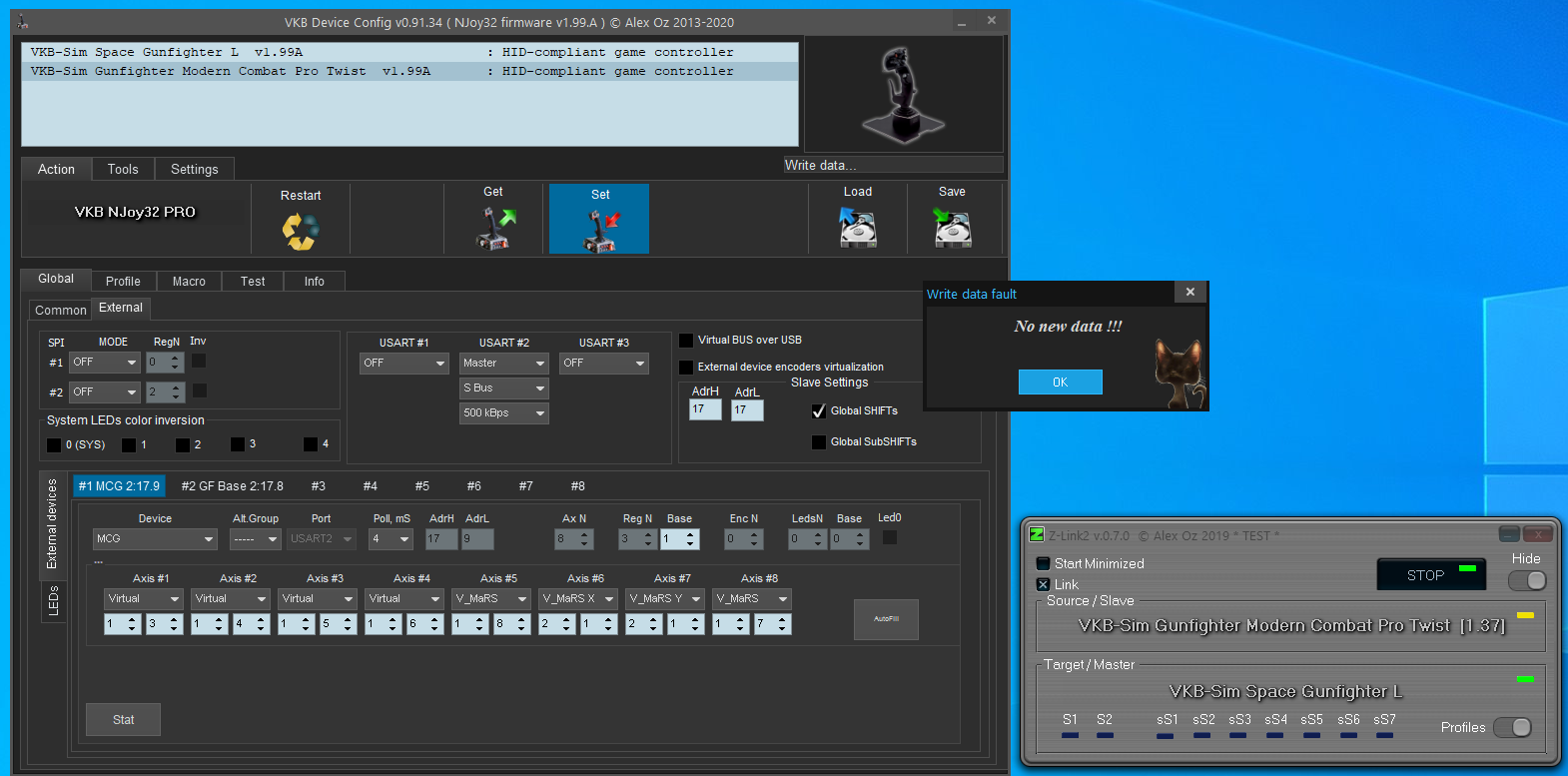Enable Virtual BUS over USB checkbox
Screen dimensions: 1568x776
point(686,341)
